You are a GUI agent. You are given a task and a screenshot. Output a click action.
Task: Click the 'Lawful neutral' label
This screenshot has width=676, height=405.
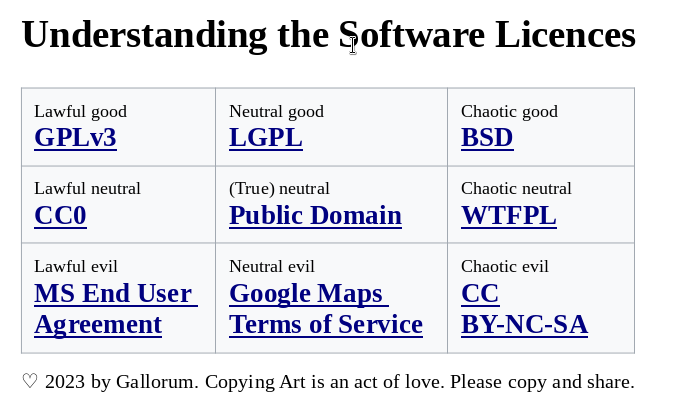(87, 189)
